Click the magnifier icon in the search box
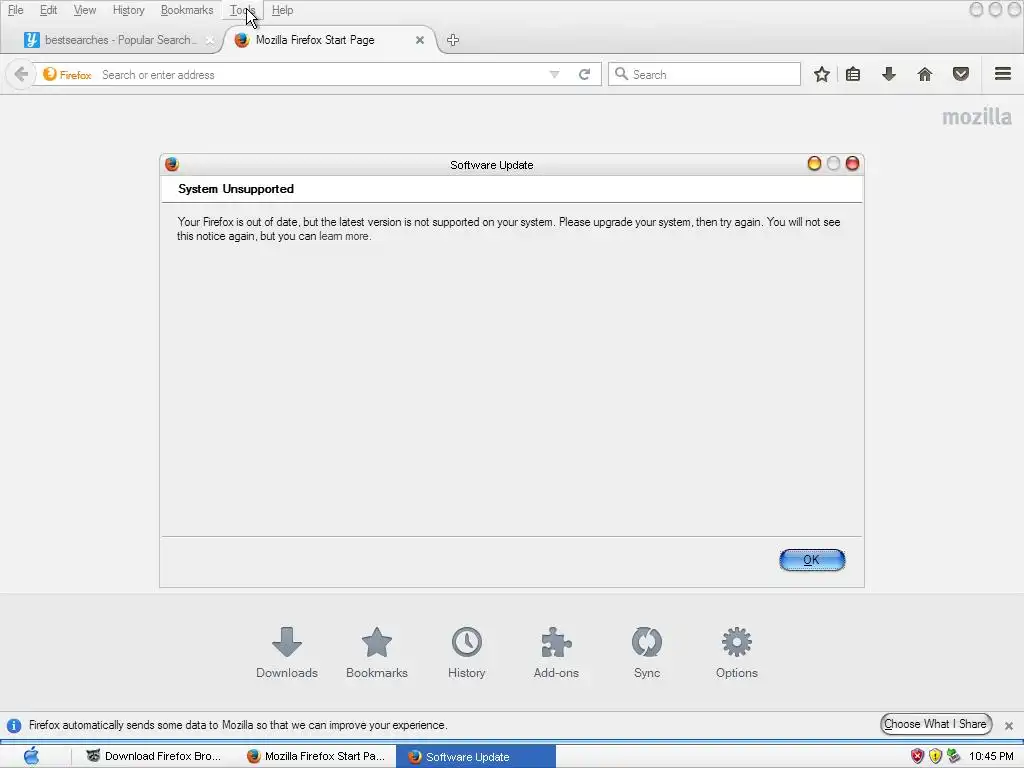The height and width of the screenshot is (768, 1024). pos(622,74)
